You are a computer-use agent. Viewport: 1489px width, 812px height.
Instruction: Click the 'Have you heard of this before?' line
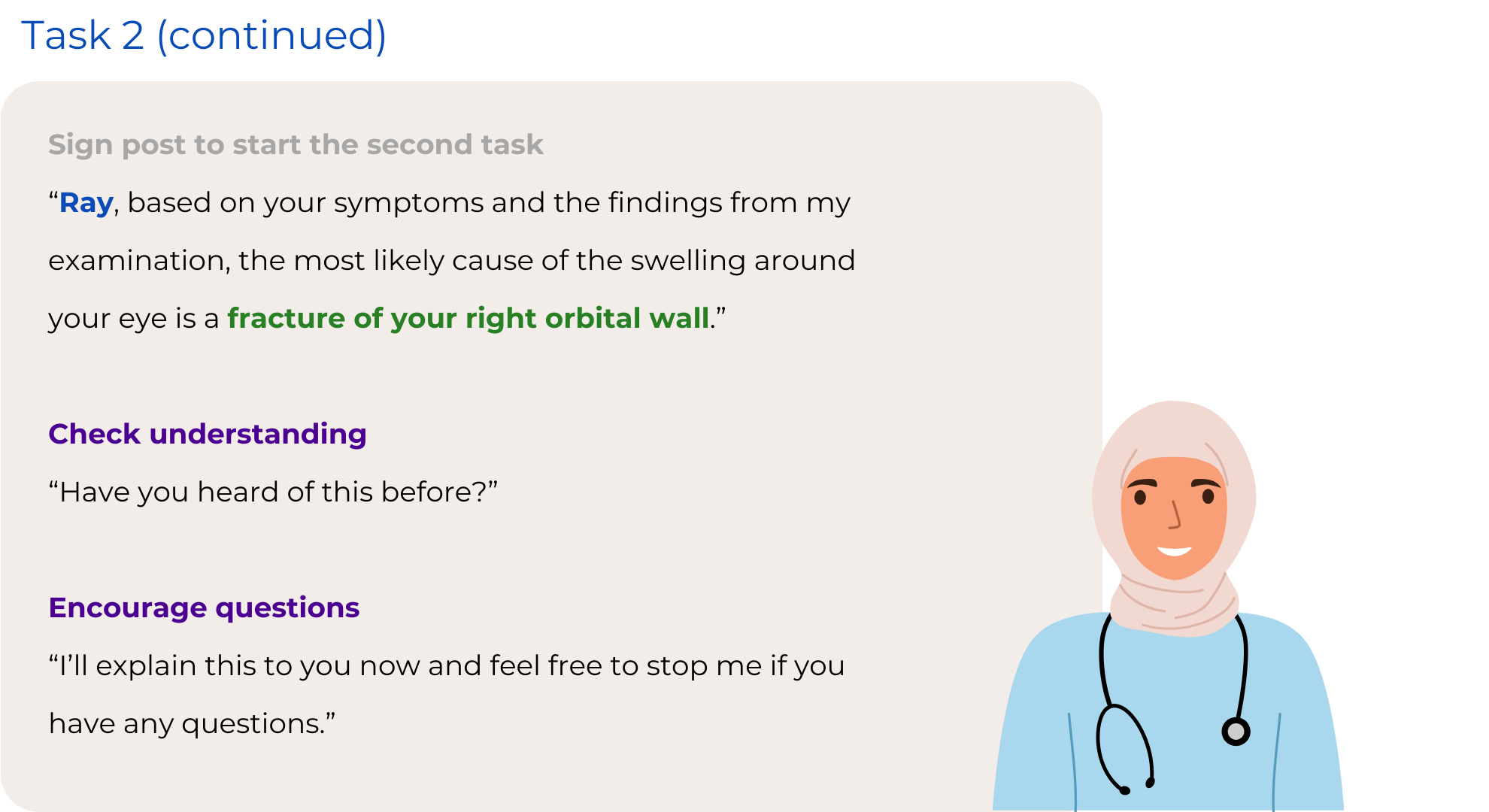273,492
